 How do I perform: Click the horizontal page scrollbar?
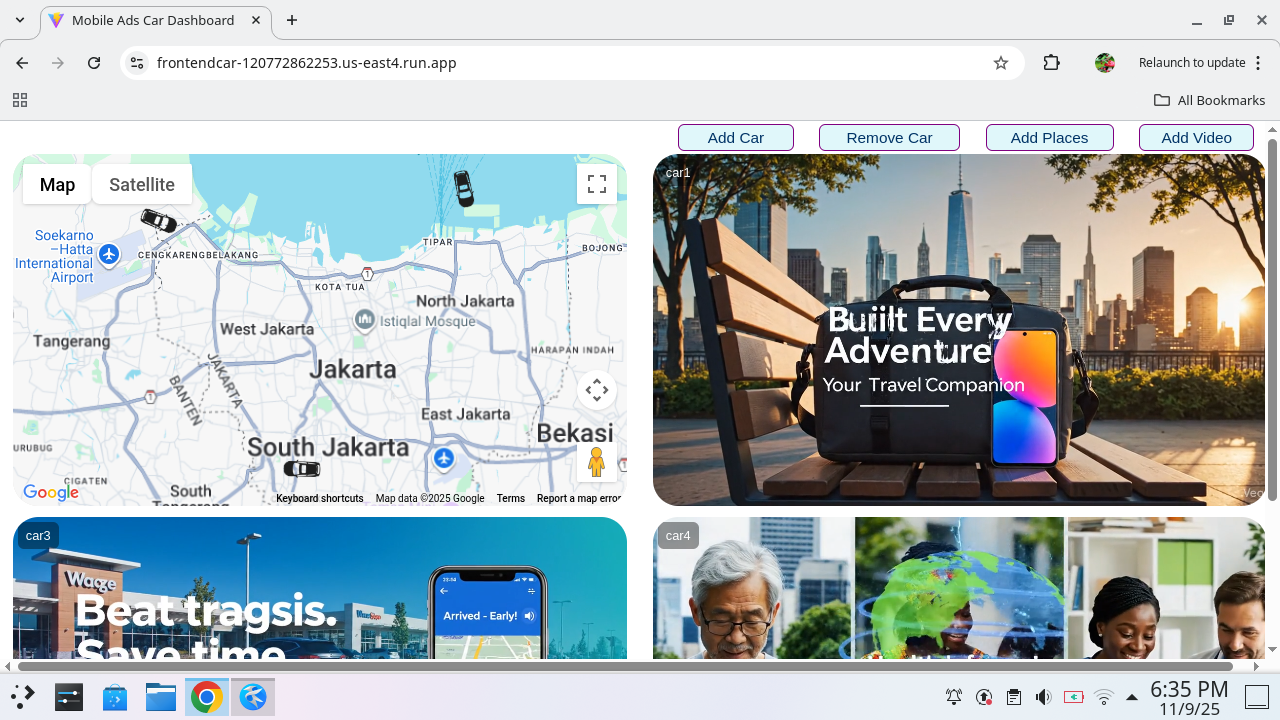click(625, 666)
